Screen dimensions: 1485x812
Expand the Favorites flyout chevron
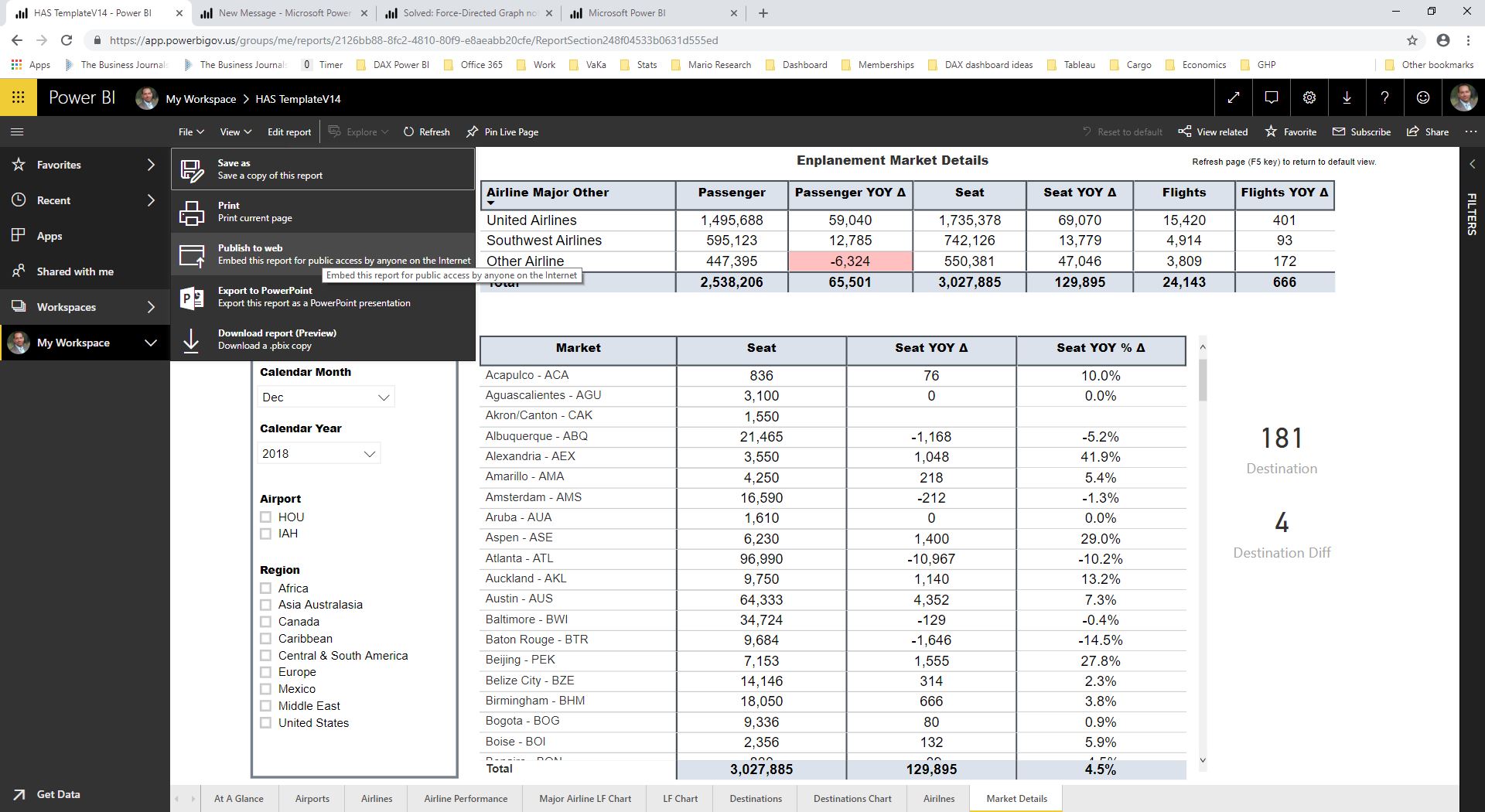tap(151, 165)
